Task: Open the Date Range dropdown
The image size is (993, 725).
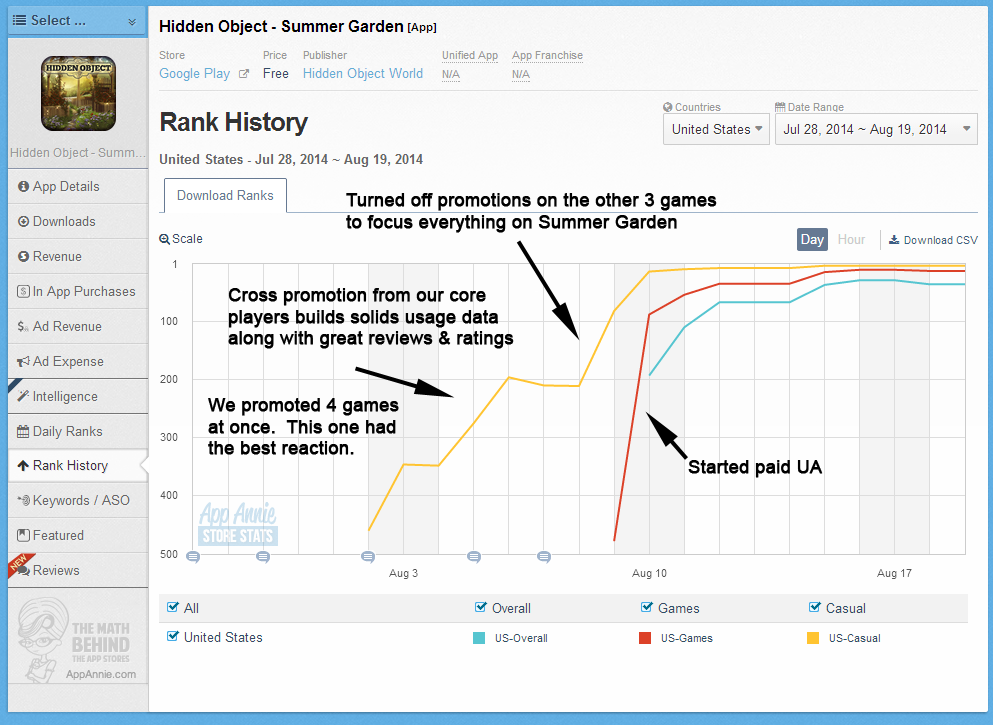Action: click(876, 129)
